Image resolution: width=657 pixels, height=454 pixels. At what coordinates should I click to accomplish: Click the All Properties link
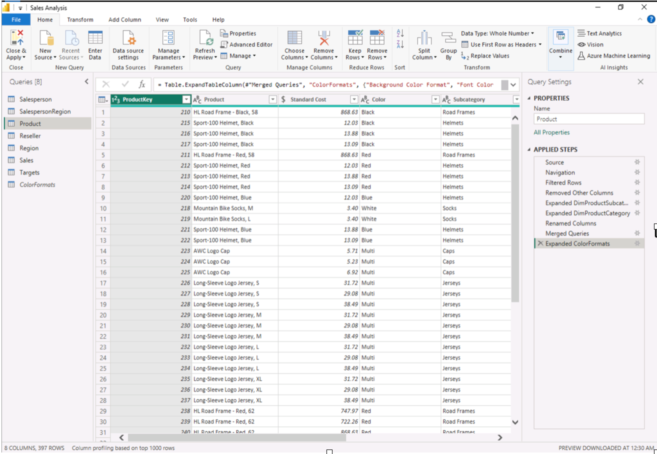pyautogui.click(x=551, y=132)
